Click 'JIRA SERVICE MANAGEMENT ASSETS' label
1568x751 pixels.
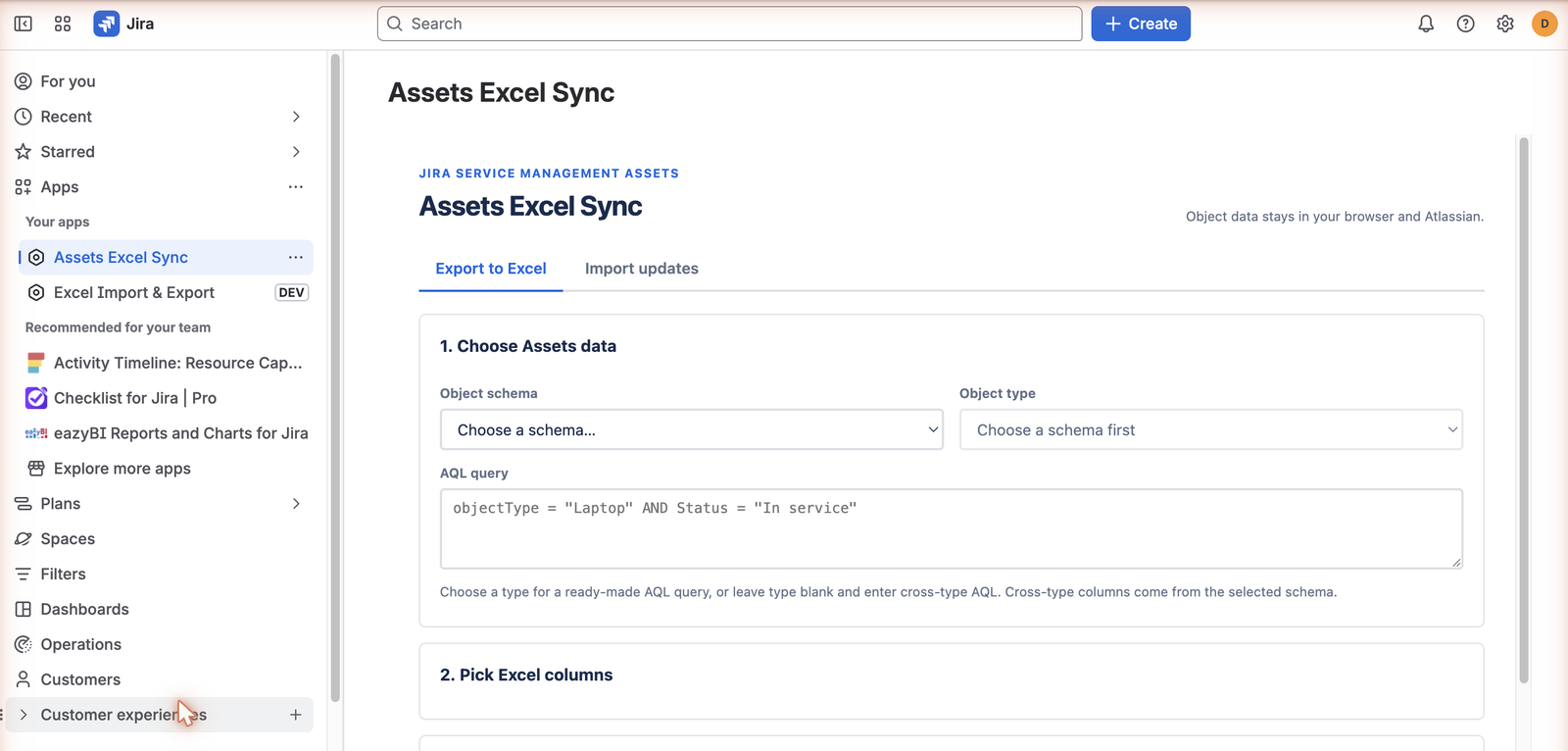pos(549,174)
